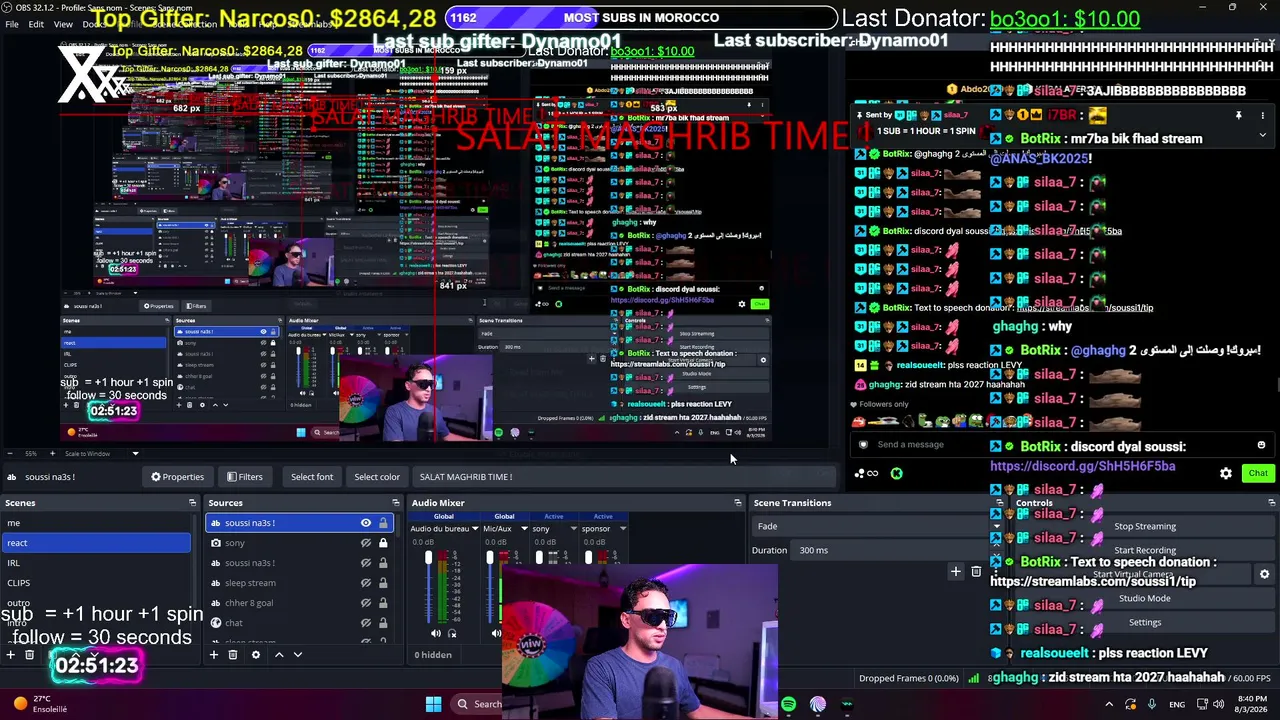Open chat settings gear icon
1280x720 pixels.
tap(1226, 474)
